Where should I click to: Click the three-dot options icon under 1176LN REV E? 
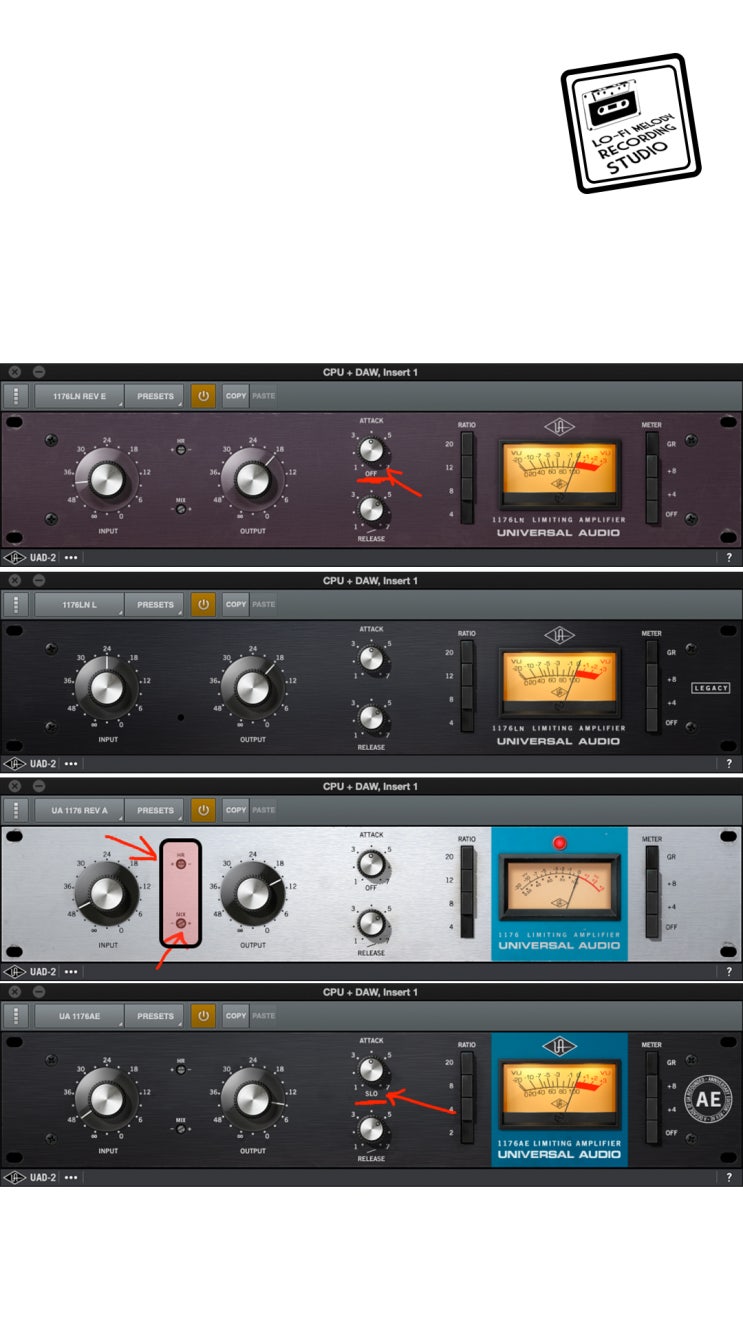[71, 557]
